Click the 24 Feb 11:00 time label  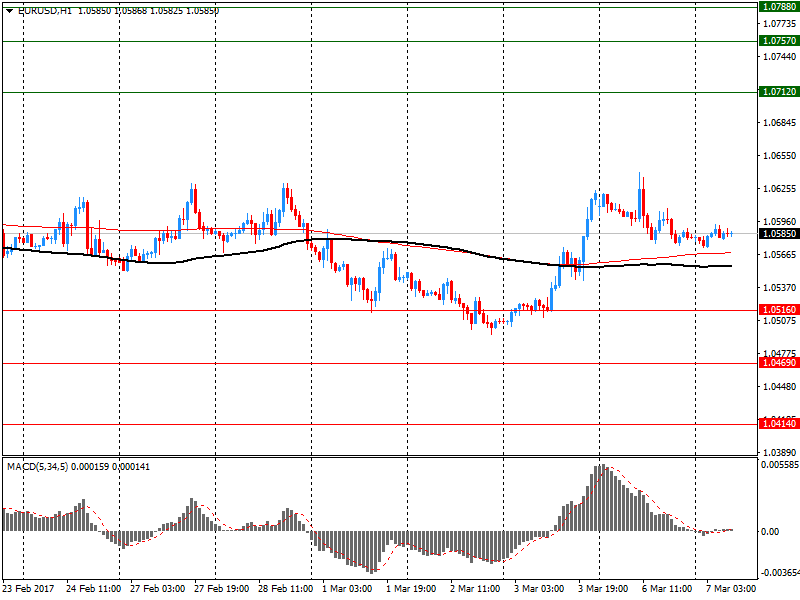tap(93, 588)
